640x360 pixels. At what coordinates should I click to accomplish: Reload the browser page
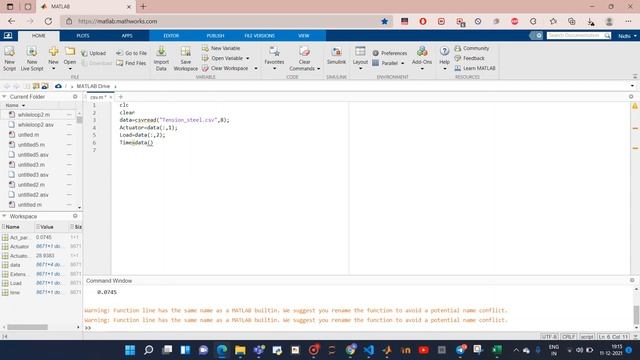tap(48, 21)
